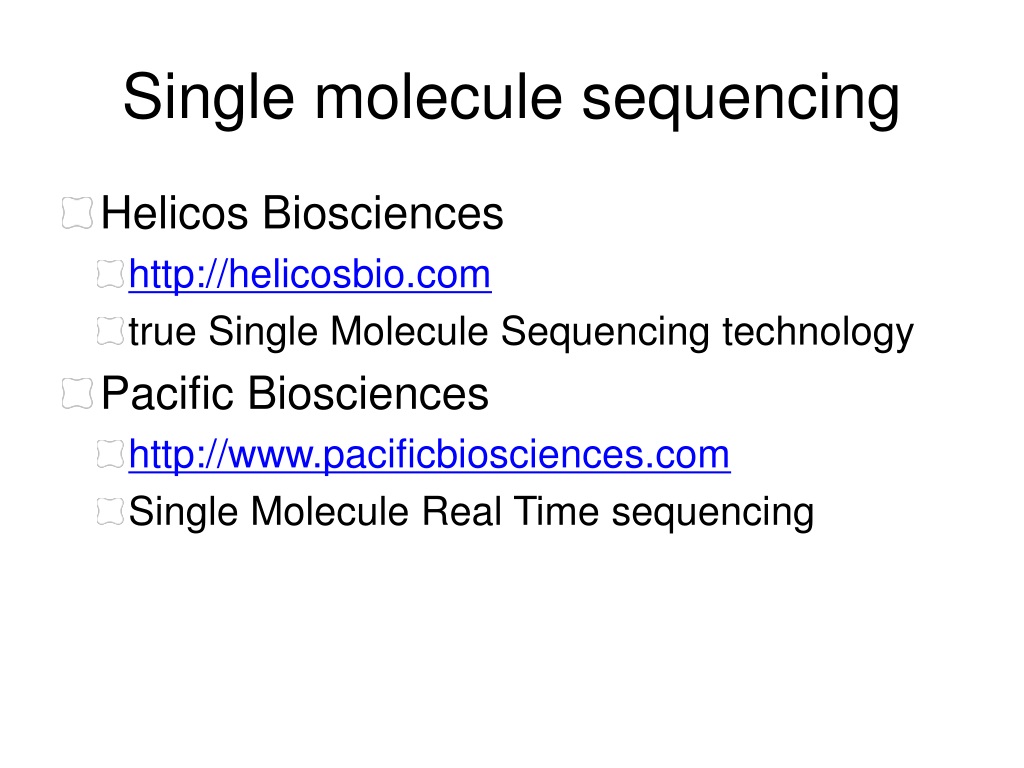Click the word 'molecule' in the slide title
This screenshot has width=1024, height=768.
coord(438,97)
